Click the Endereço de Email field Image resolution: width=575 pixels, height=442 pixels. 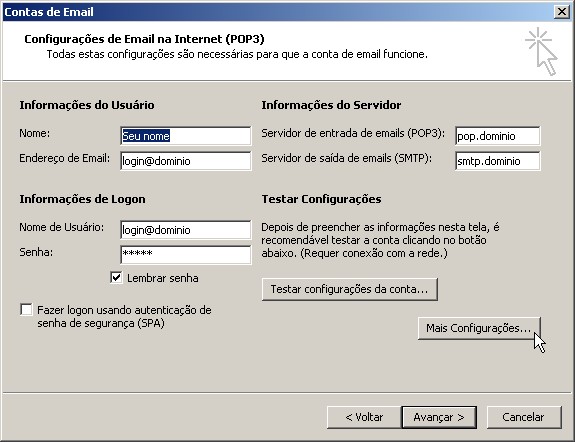click(186, 161)
